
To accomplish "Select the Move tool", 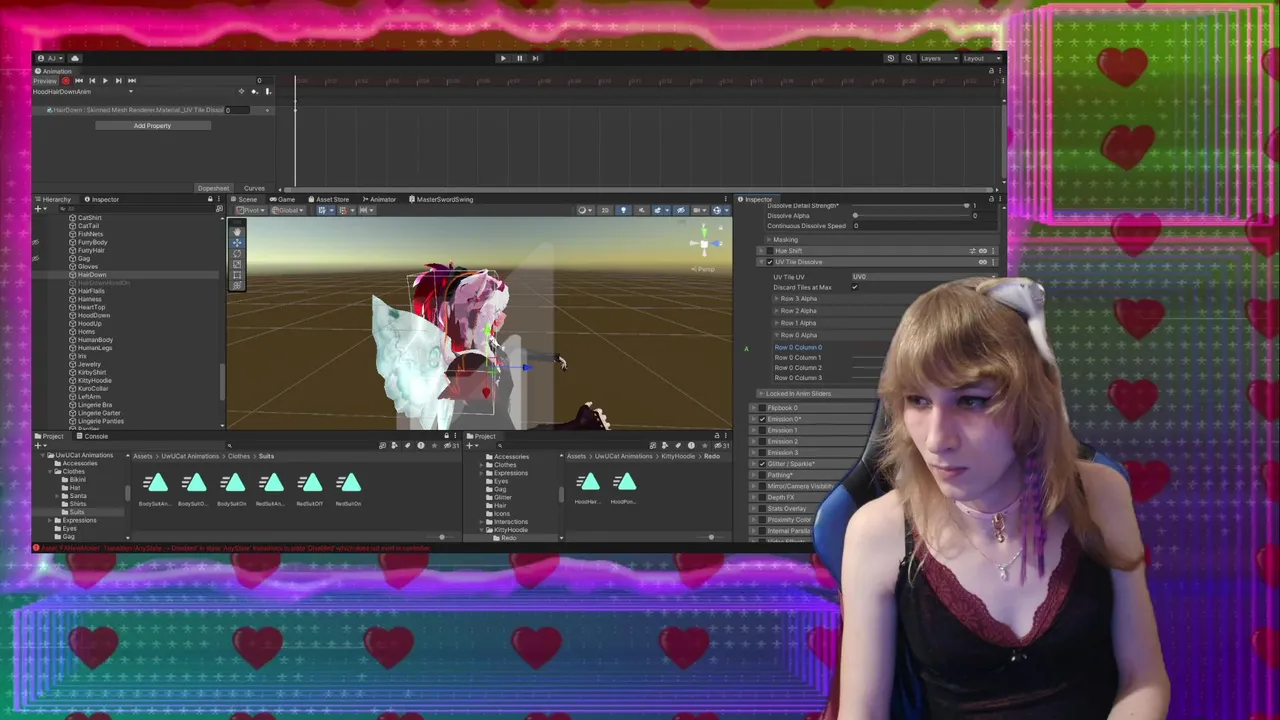I will coord(237,242).
